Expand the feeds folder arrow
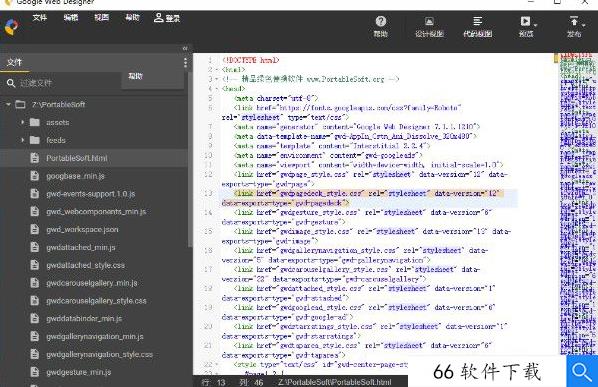Image resolution: width=598 pixels, height=387 pixels. coord(22,140)
